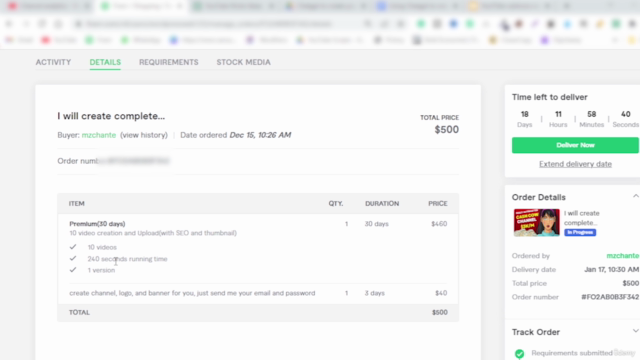Click the '1 version' feature line
640x360 pixels.
coord(101,270)
